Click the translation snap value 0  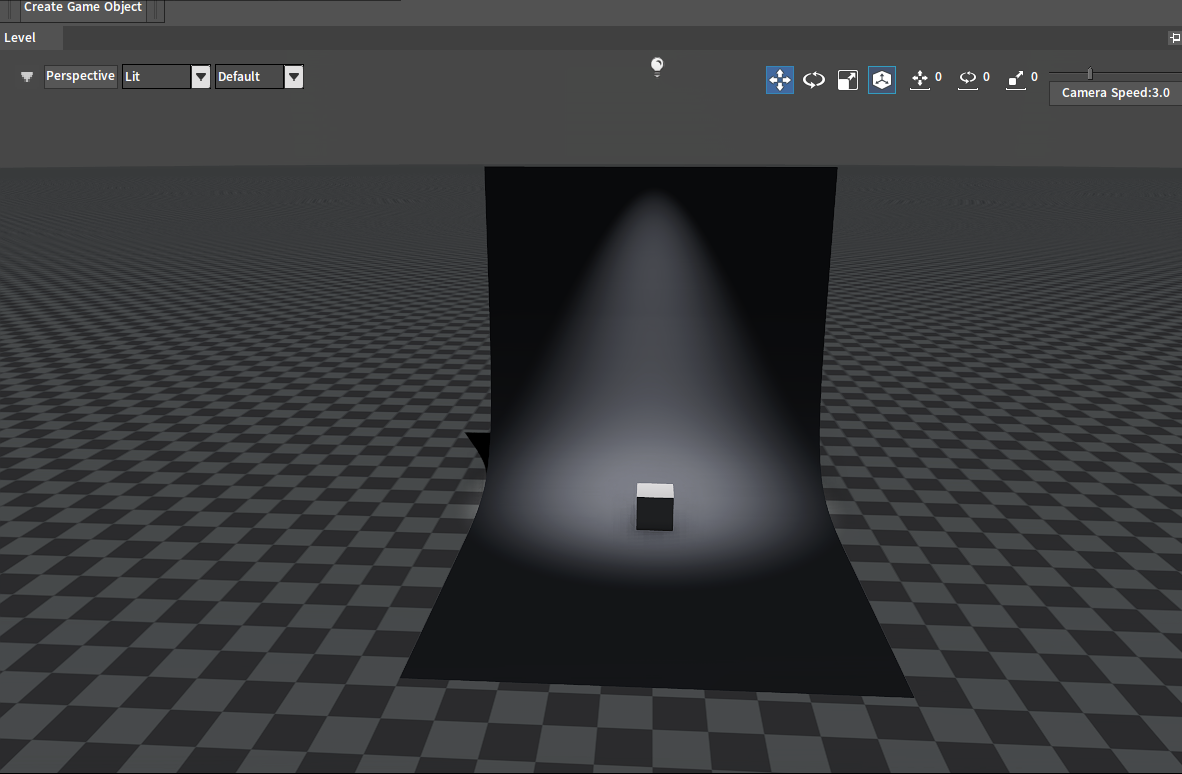(x=939, y=77)
